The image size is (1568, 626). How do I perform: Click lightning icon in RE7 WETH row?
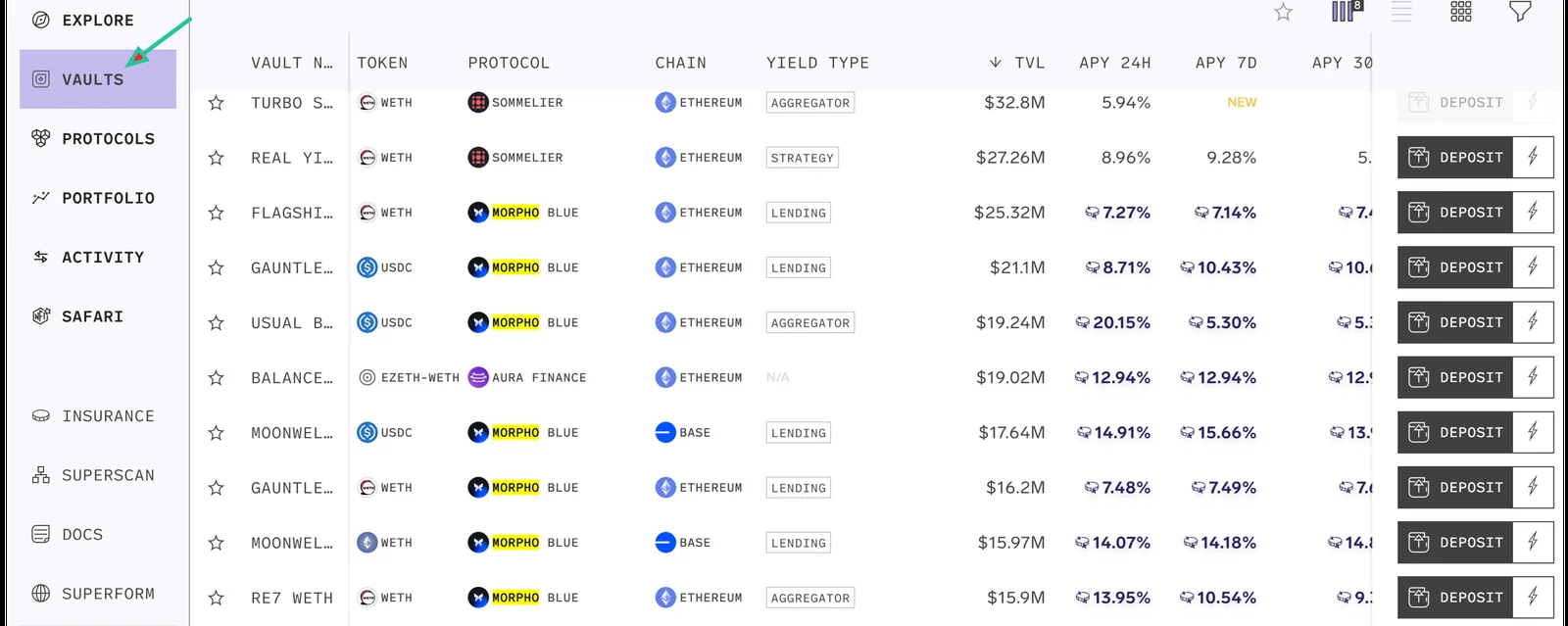(1534, 597)
